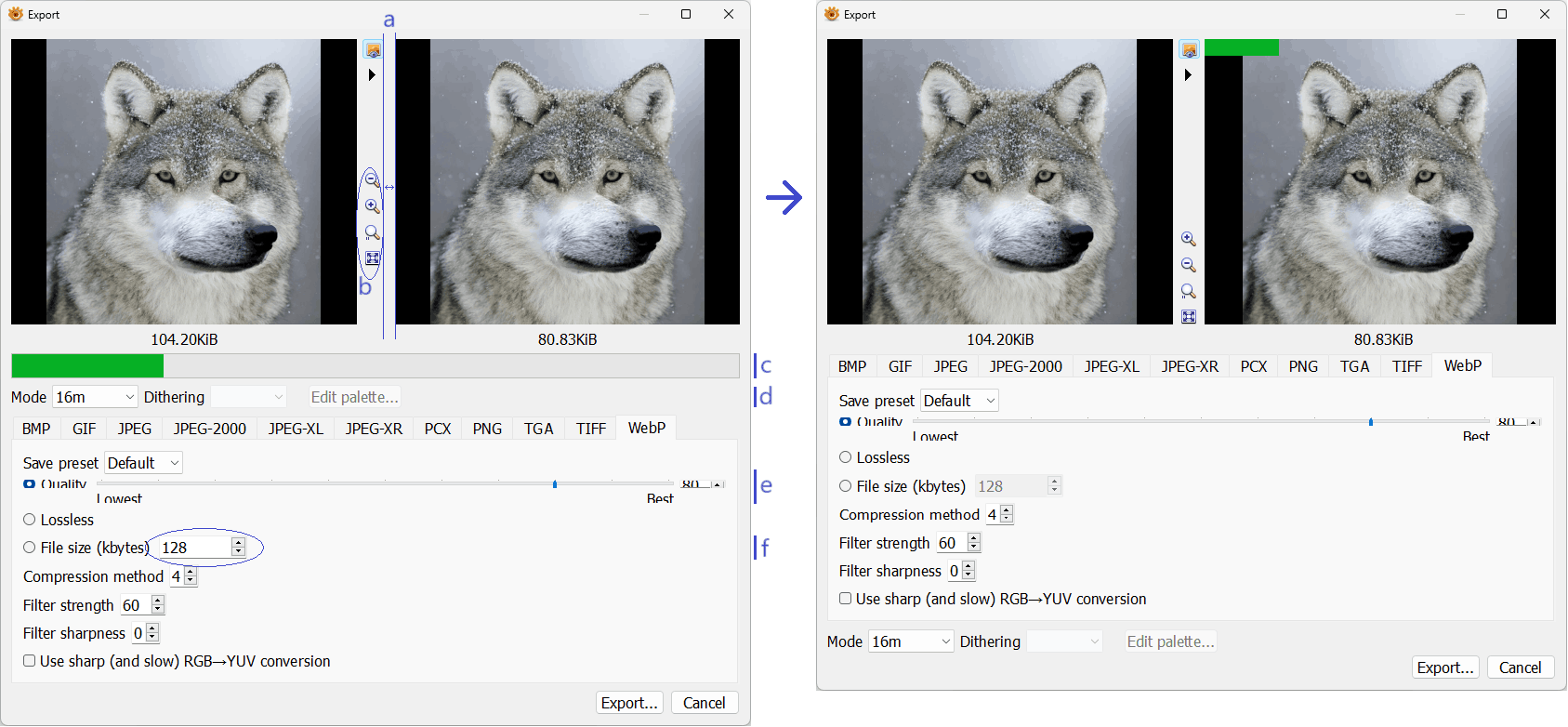Click zoom in magnifier in right dialog
The height and width of the screenshot is (727, 1568).
click(1188, 240)
